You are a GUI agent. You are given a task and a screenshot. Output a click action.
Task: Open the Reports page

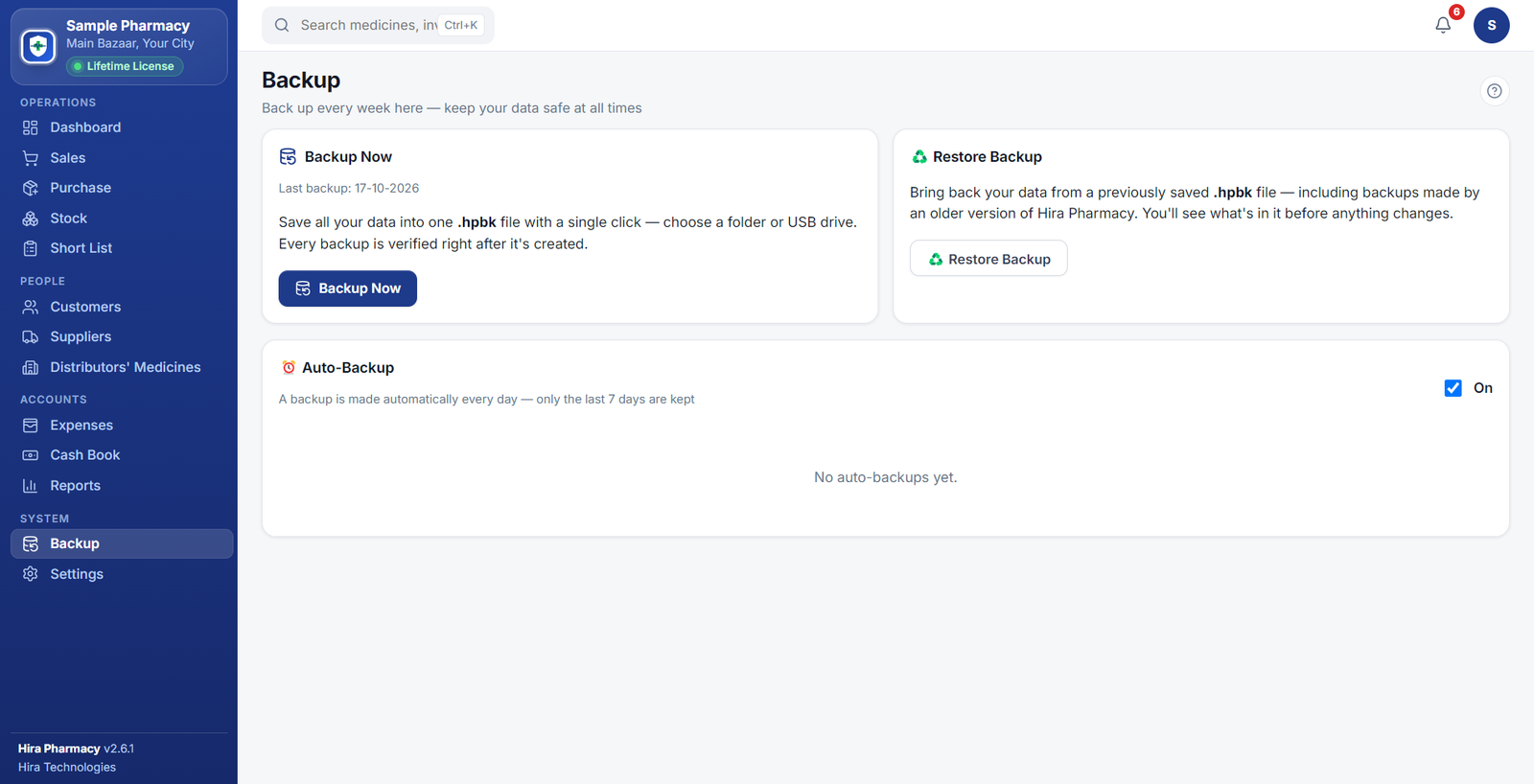pyautogui.click(x=122, y=486)
